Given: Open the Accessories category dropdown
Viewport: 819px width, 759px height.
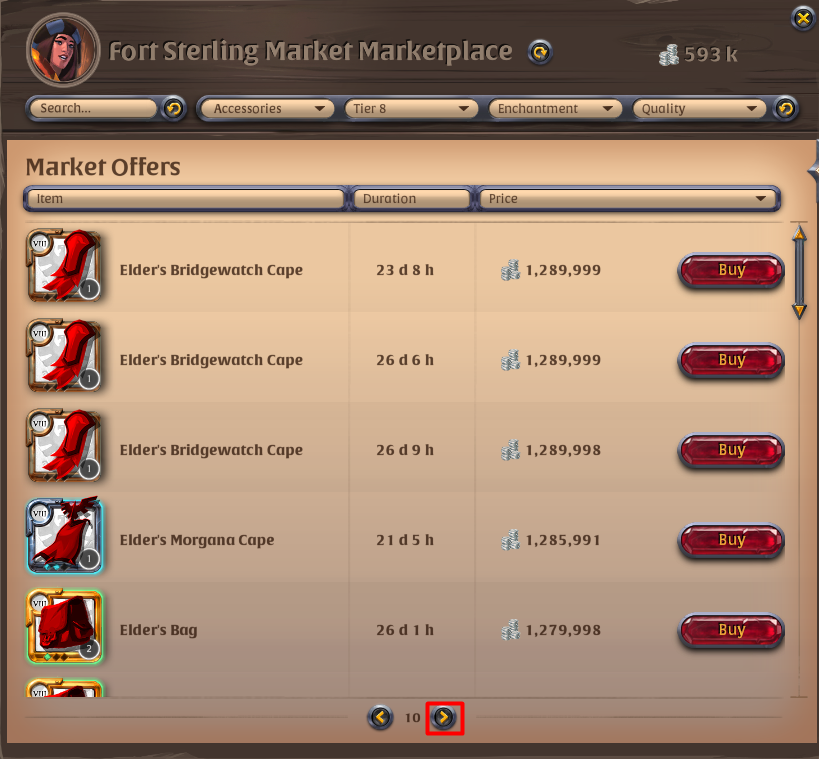Looking at the screenshot, I should click(x=266, y=109).
